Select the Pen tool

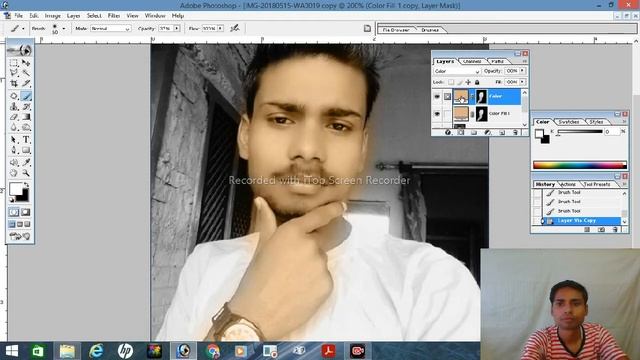pos(14,150)
